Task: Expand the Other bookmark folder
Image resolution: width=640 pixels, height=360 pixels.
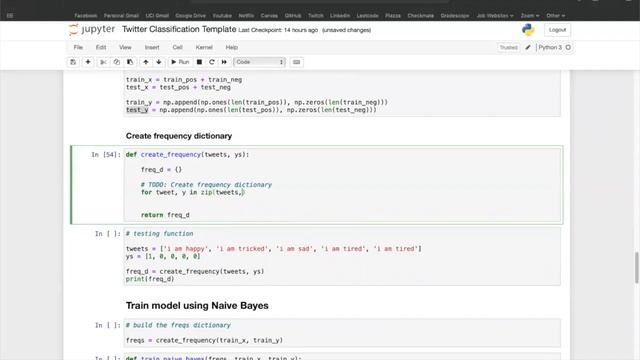Action: 556,16
